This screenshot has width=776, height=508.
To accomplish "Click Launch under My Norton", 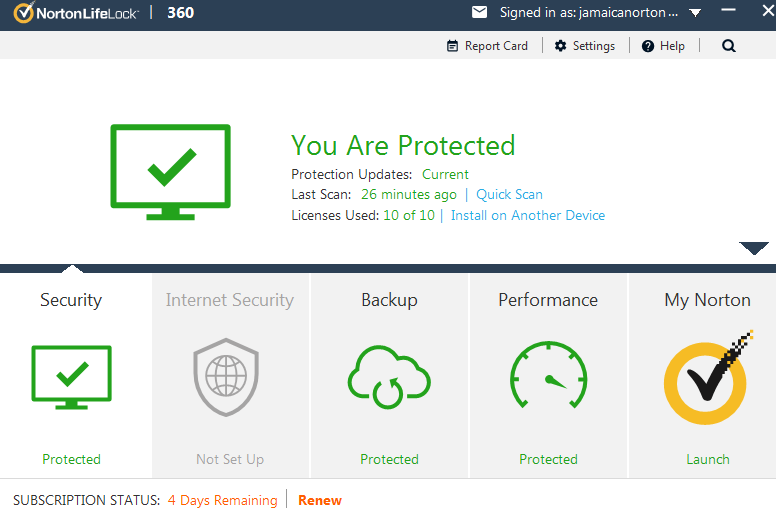I will (x=708, y=459).
